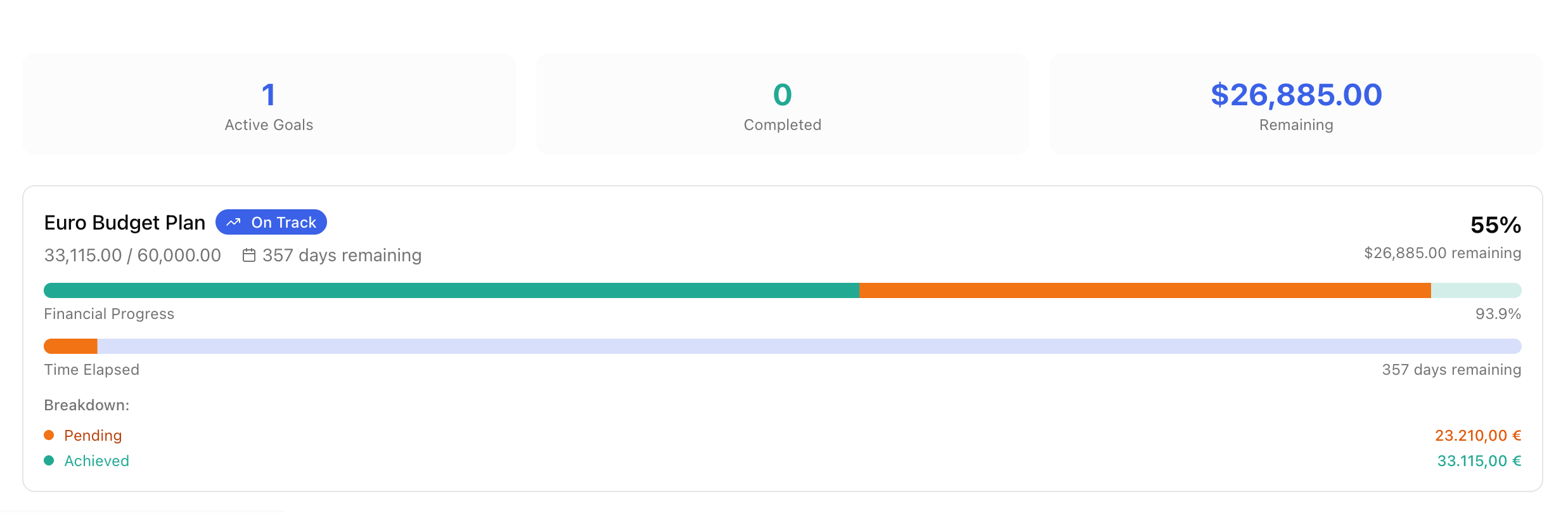Click the trending-up icon in On Track badge
The height and width of the screenshot is (520, 1568).
tap(233, 222)
